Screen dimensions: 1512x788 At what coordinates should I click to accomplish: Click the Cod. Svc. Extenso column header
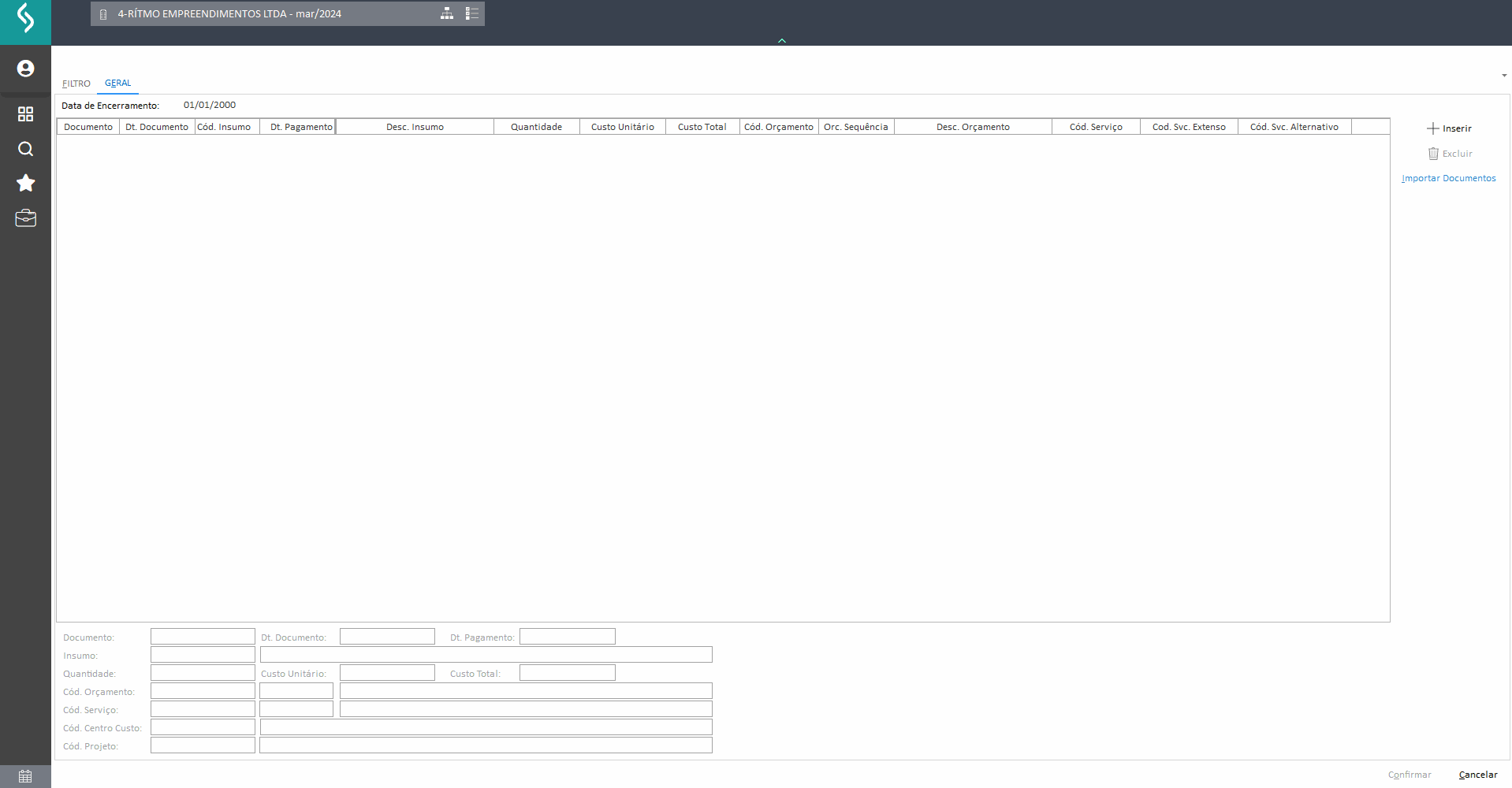pyautogui.click(x=1189, y=127)
